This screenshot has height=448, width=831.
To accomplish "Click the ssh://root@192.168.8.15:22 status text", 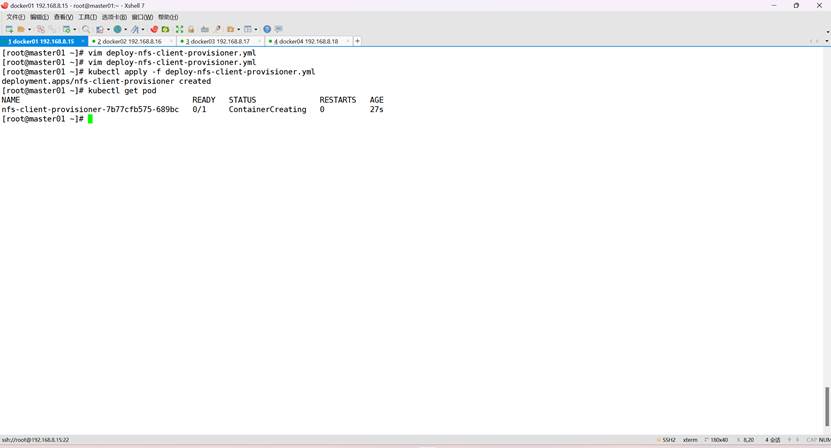I will point(35,440).
